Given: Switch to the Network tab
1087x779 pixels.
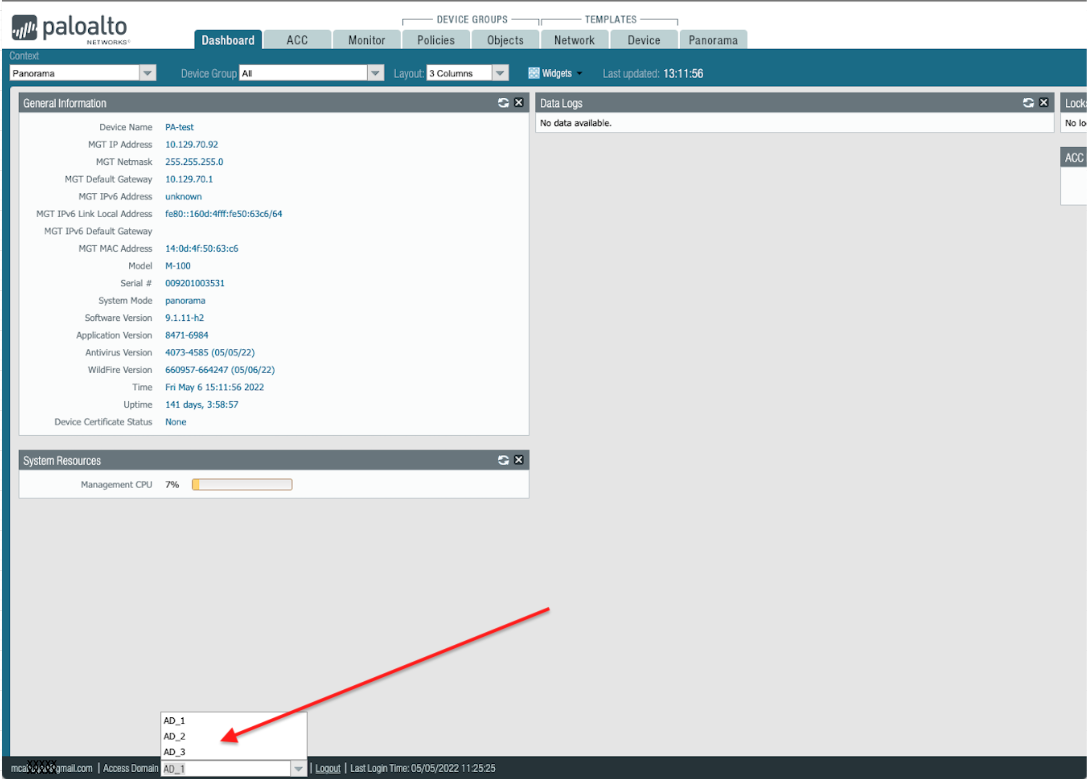Looking at the screenshot, I should pyautogui.click(x=575, y=40).
